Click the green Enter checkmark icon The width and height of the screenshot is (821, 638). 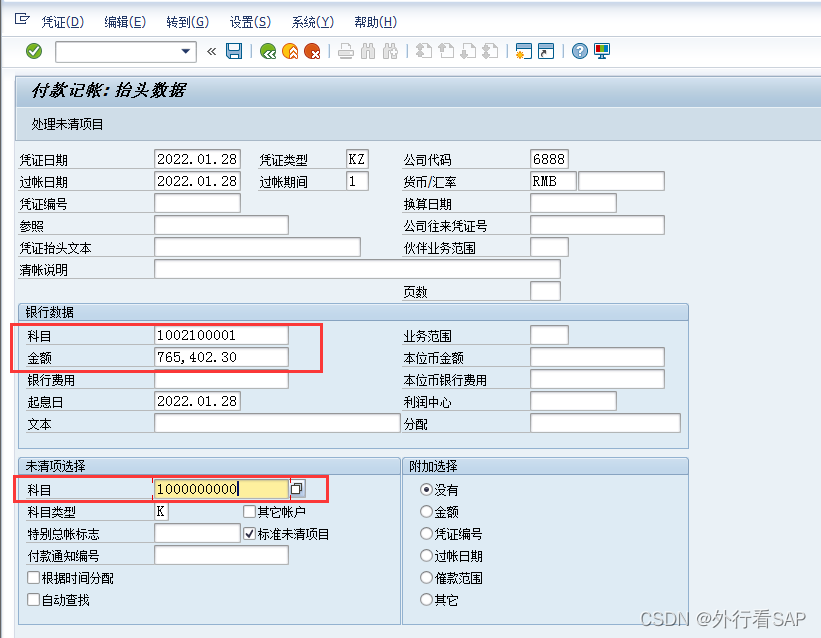[x=34, y=51]
